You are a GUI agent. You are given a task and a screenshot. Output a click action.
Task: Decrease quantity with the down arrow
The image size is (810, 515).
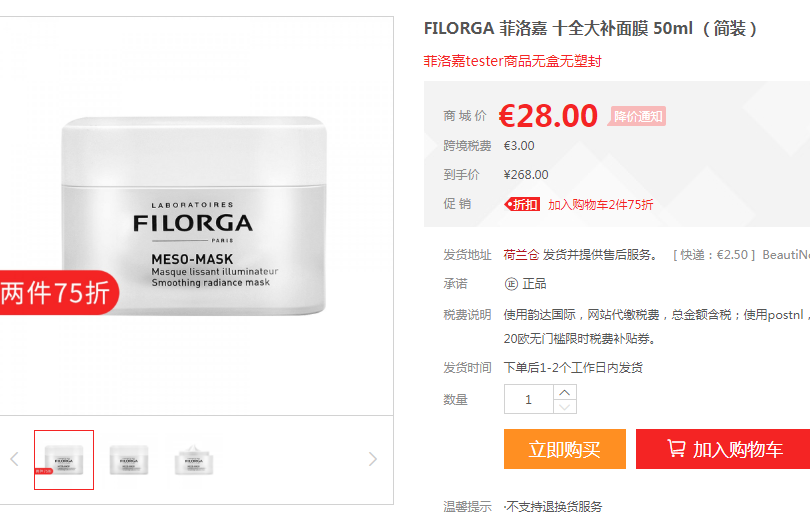(565, 407)
